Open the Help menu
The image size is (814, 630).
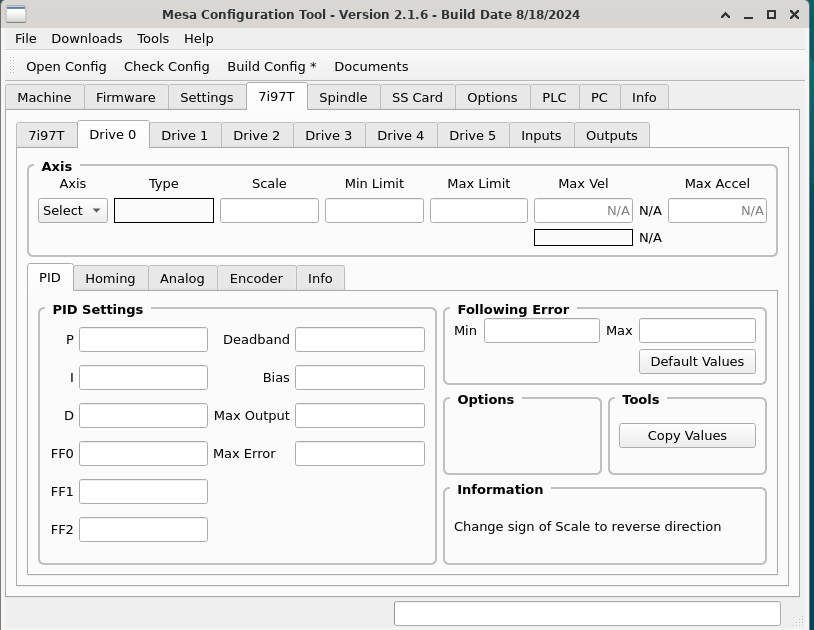pos(198,39)
